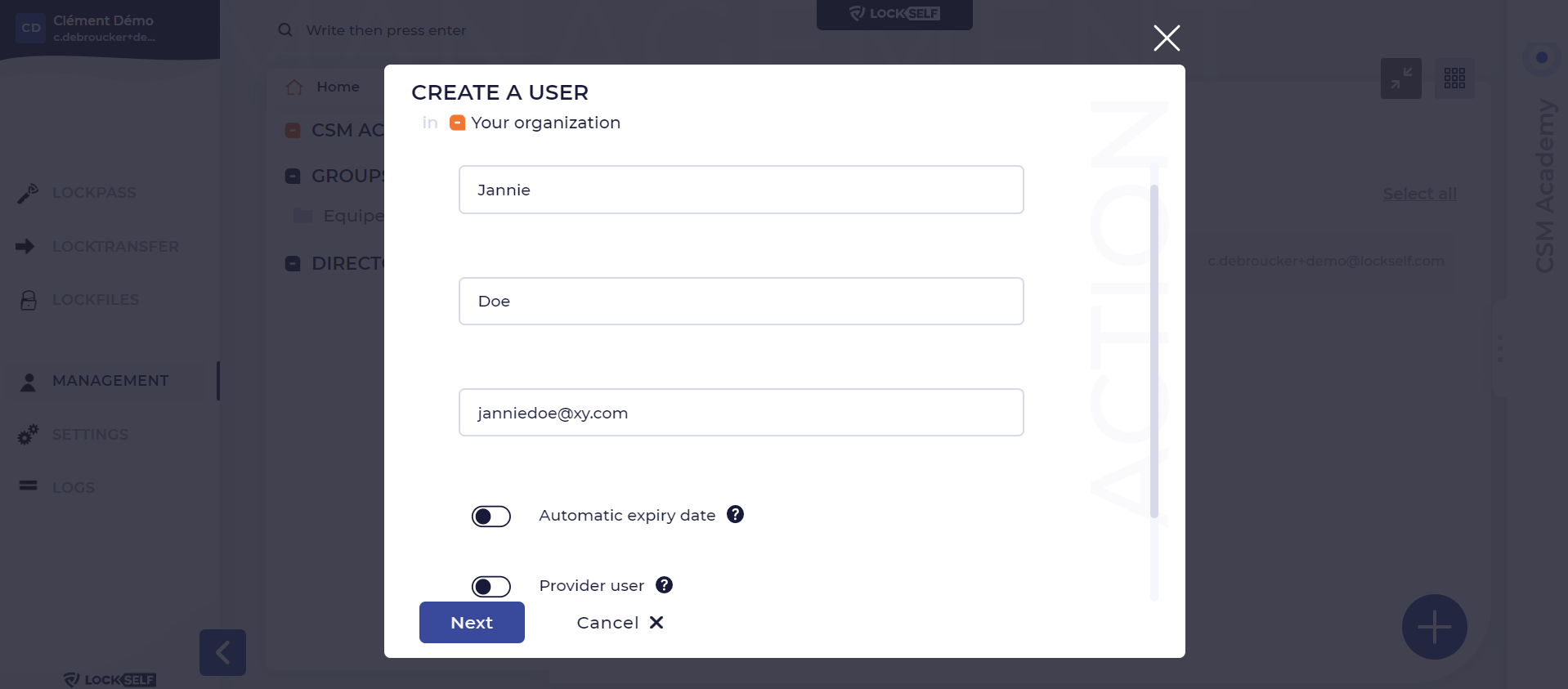Click help icon beside Provider user
This screenshot has height=689, width=1568.
pyautogui.click(x=664, y=585)
